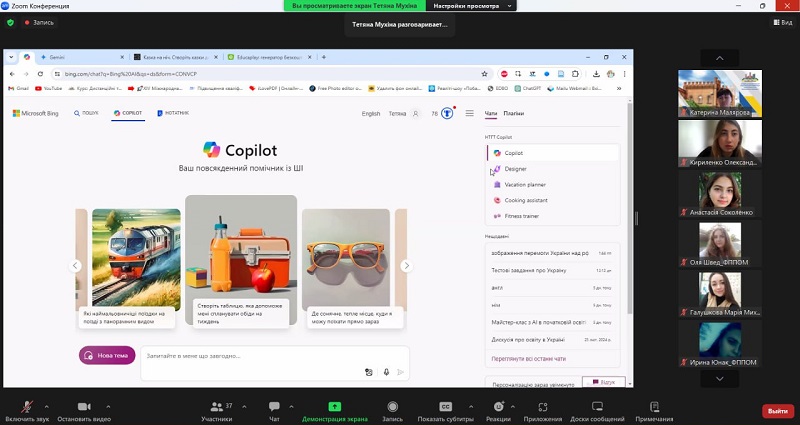Viewport: 800px width, 425px height.
Task: Change Zoom view layout
Action: pos(783,22)
